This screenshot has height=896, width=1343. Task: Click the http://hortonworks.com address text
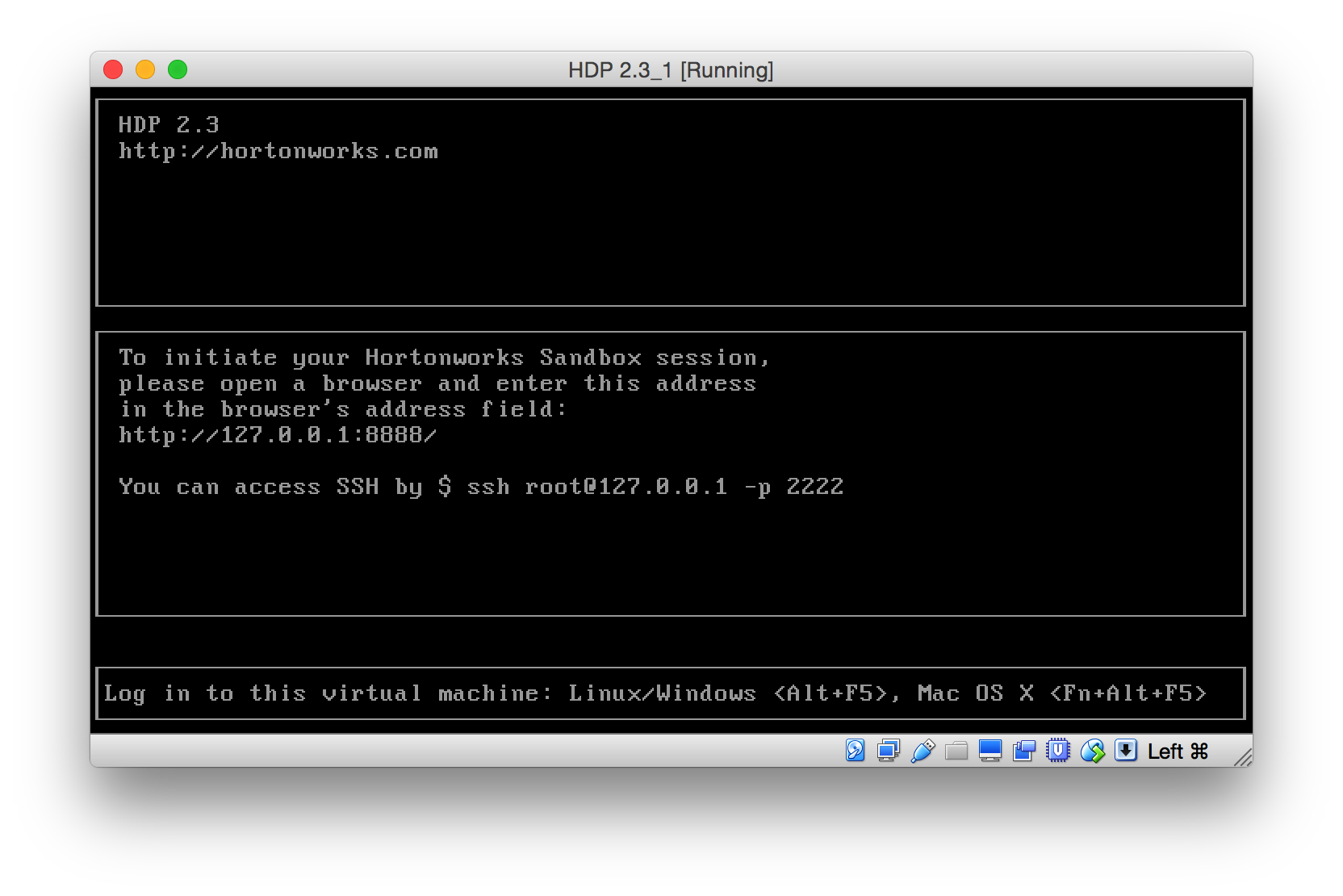coord(278,152)
